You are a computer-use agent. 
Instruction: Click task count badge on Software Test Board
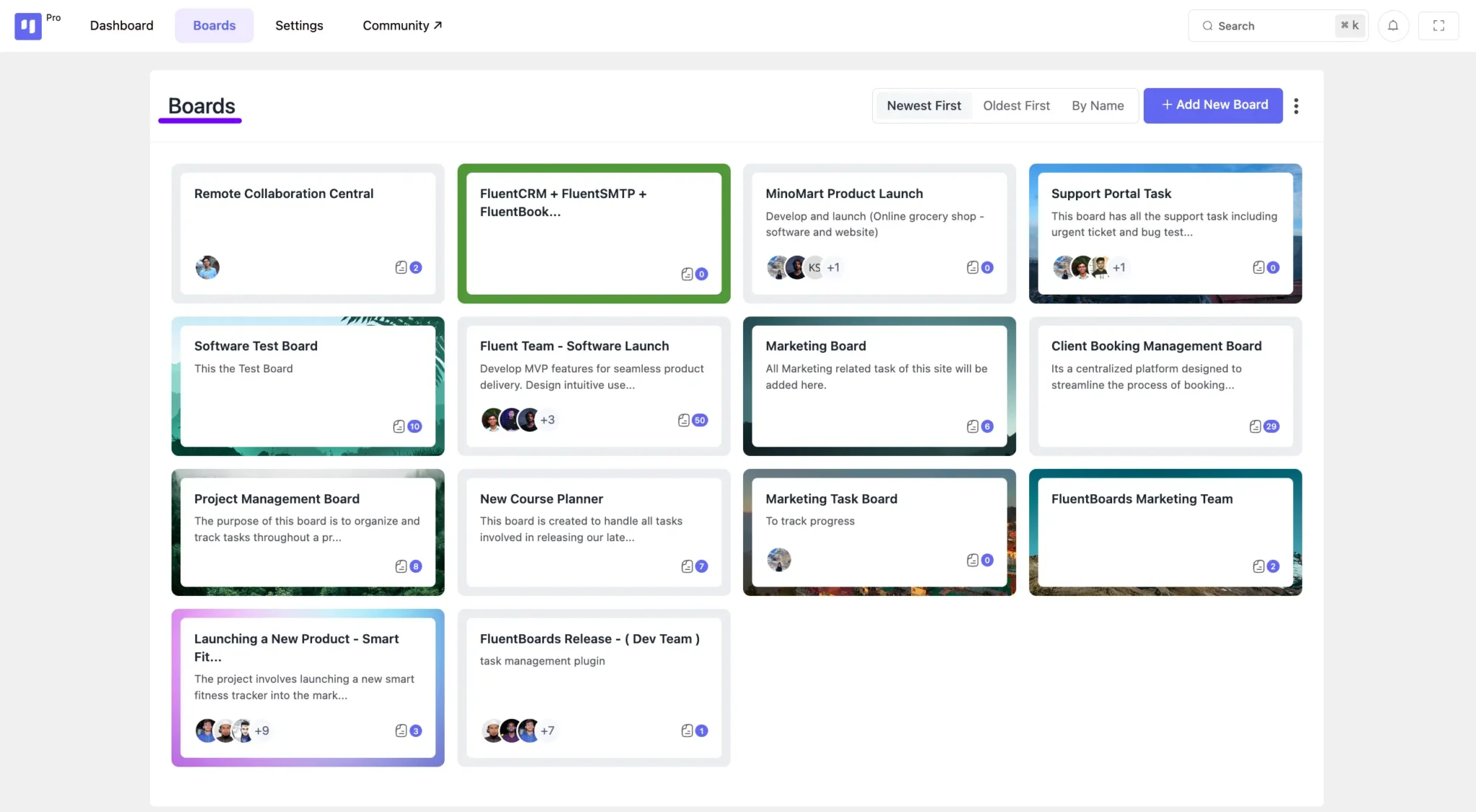coord(414,427)
